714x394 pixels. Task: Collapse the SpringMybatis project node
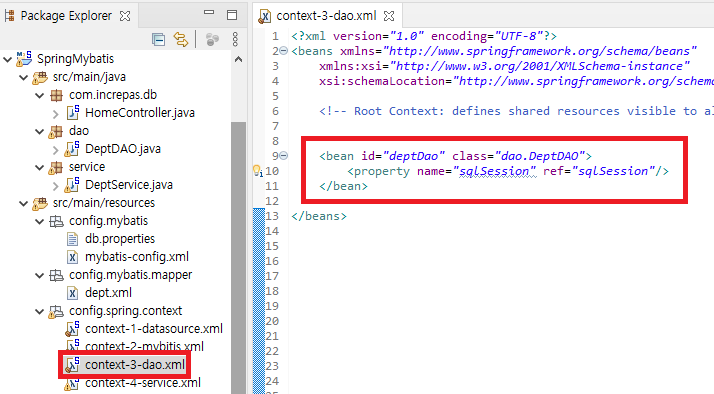pyautogui.click(x=8, y=59)
